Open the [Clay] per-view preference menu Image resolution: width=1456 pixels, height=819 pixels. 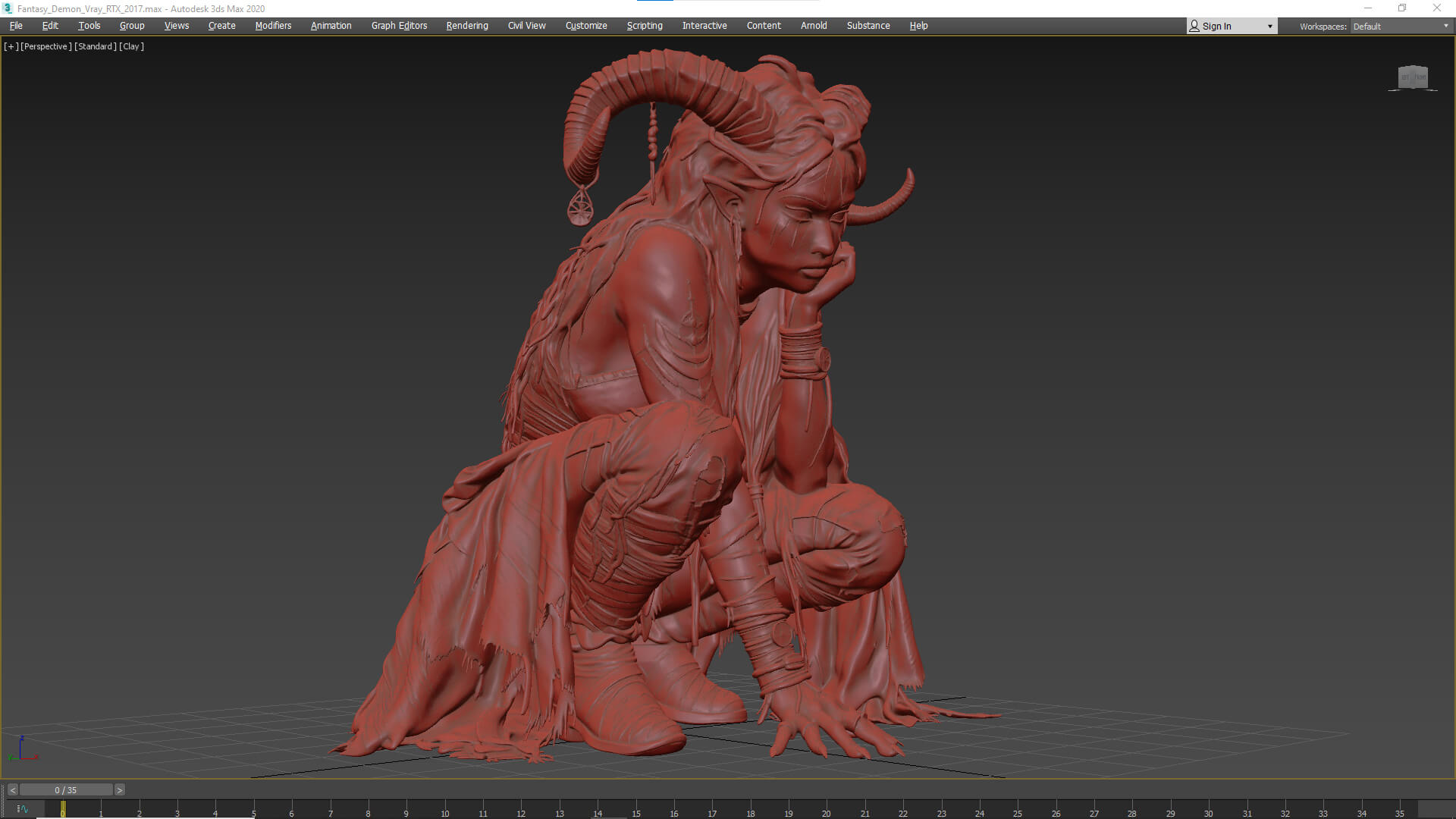(x=132, y=46)
